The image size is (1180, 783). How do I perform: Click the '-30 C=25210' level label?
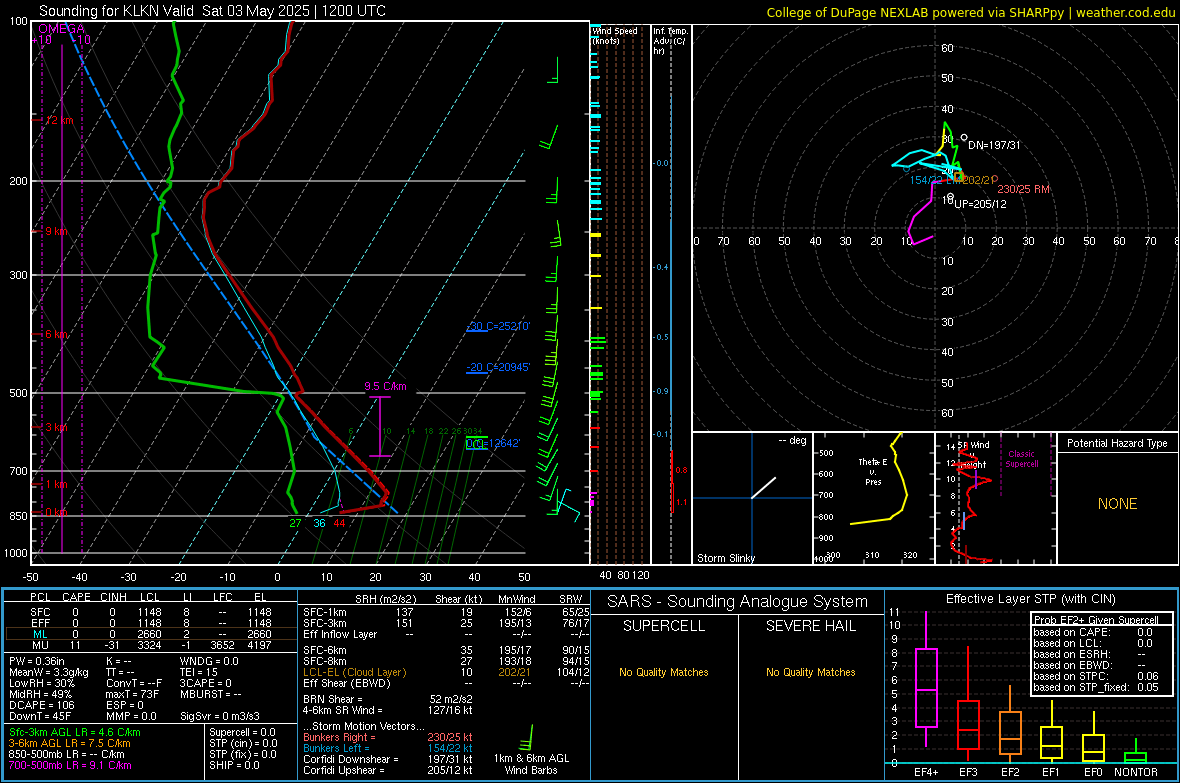point(498,326)
